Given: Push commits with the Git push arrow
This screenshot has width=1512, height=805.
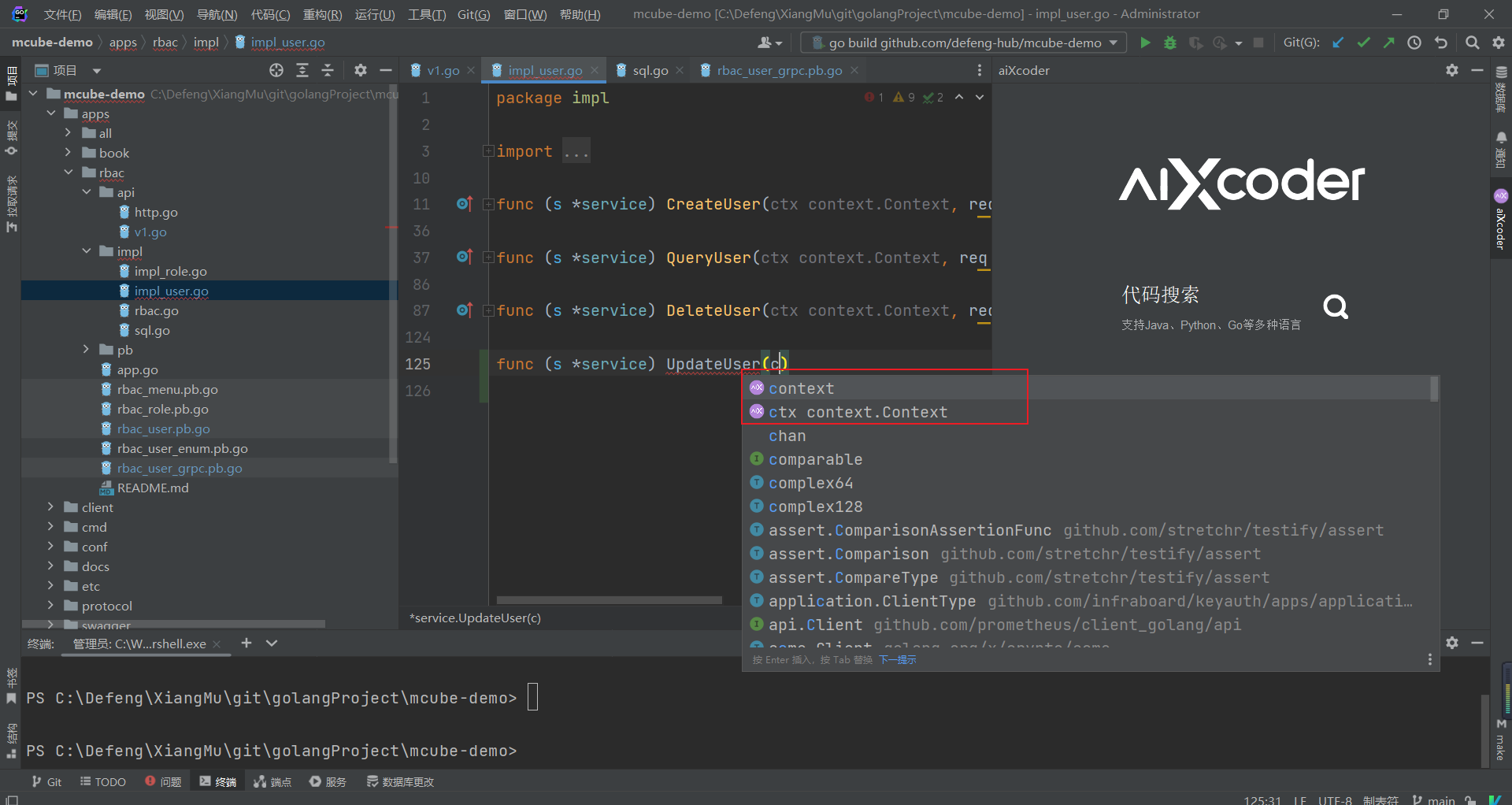Looking at the screenshot, I should click(x=1389, y=43).
